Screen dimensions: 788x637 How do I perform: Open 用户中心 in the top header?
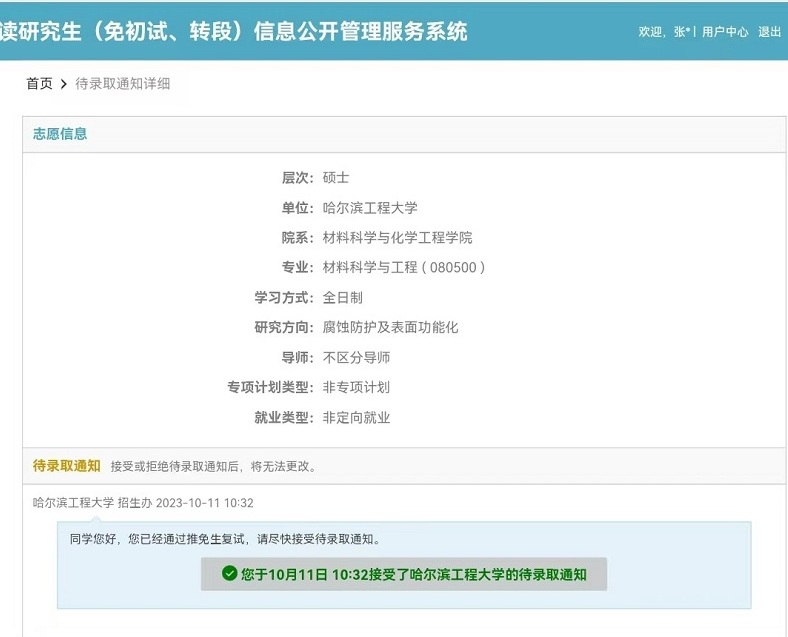point(725,32)
